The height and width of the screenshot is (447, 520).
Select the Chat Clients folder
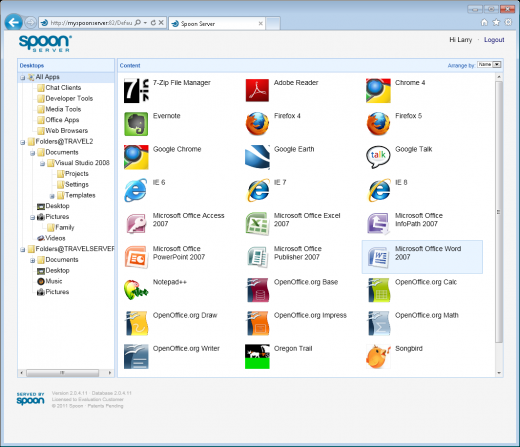pos(59,88)
